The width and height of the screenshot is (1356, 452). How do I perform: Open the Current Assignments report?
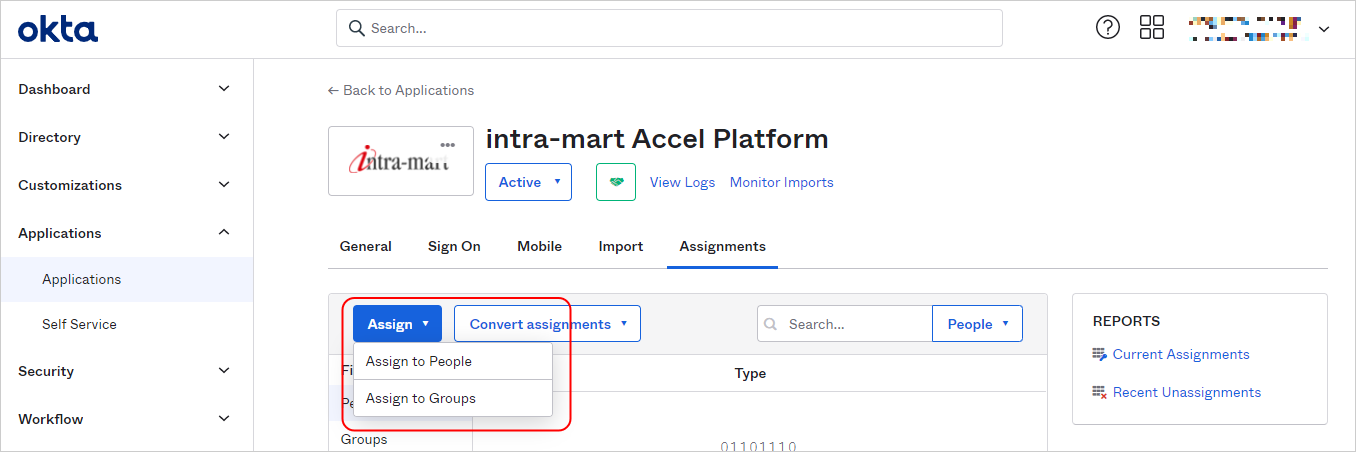click(1180, 354)
